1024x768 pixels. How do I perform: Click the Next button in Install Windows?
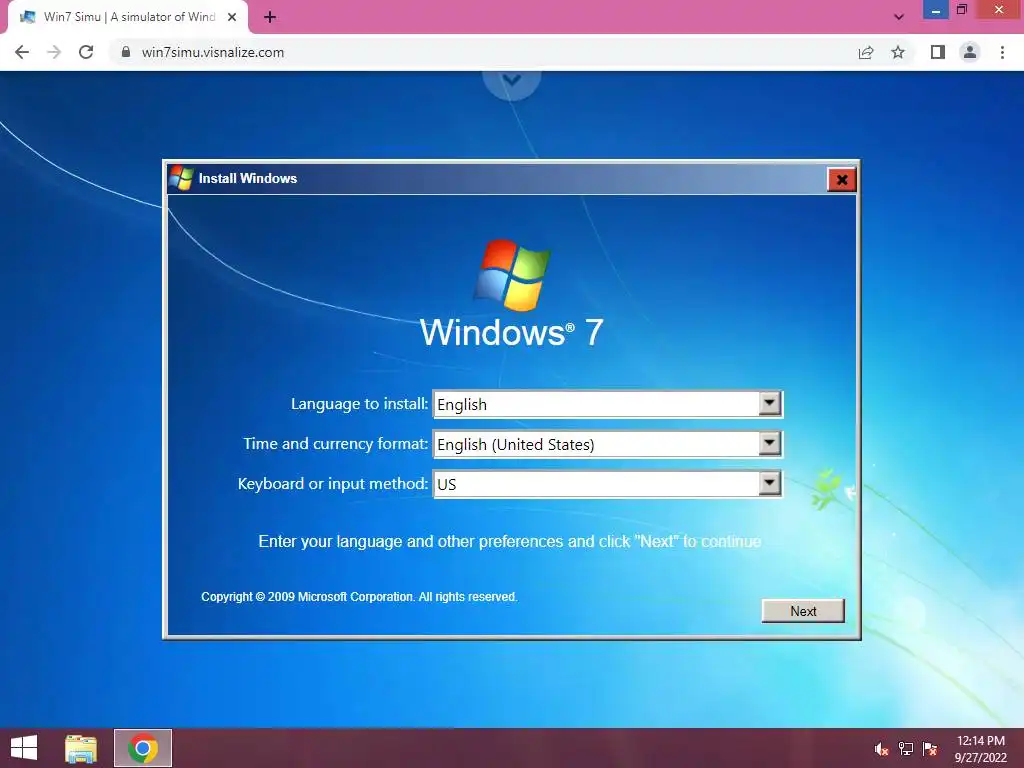click(803, 611)
